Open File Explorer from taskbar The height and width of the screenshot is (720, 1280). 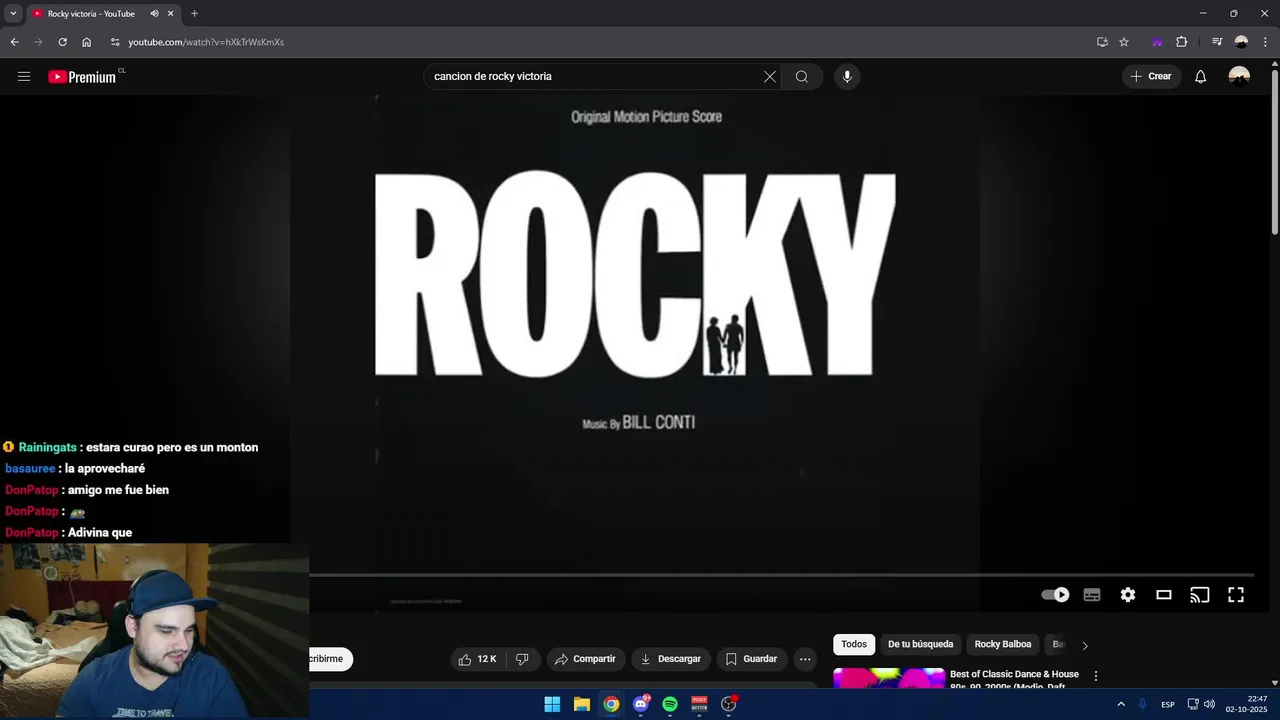(582, 704)
